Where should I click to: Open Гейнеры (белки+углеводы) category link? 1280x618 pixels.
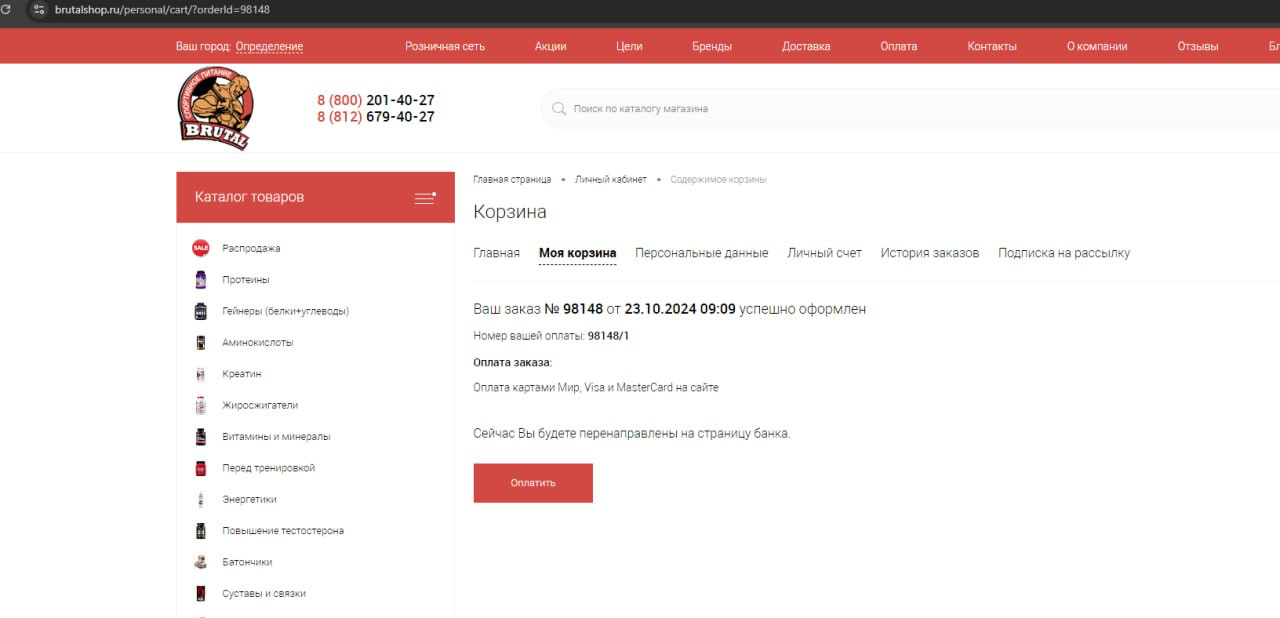pyautogui.click(x=285, y=311)
